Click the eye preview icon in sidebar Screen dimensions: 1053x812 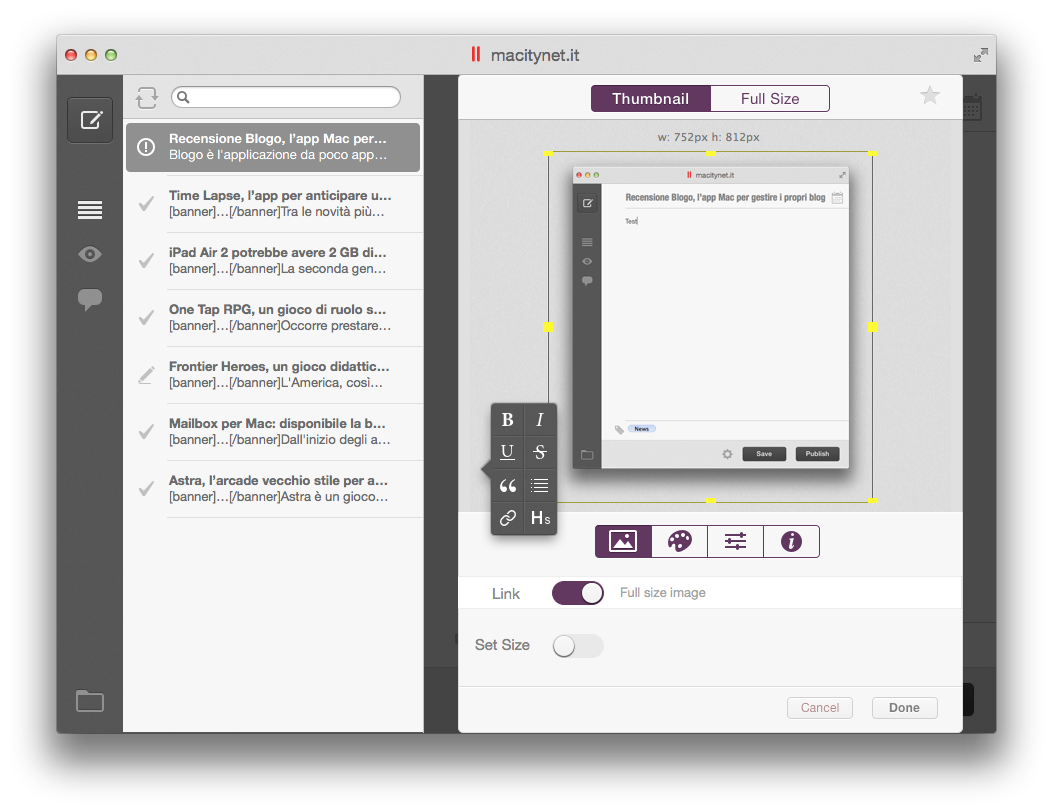(x=90, y=254)
